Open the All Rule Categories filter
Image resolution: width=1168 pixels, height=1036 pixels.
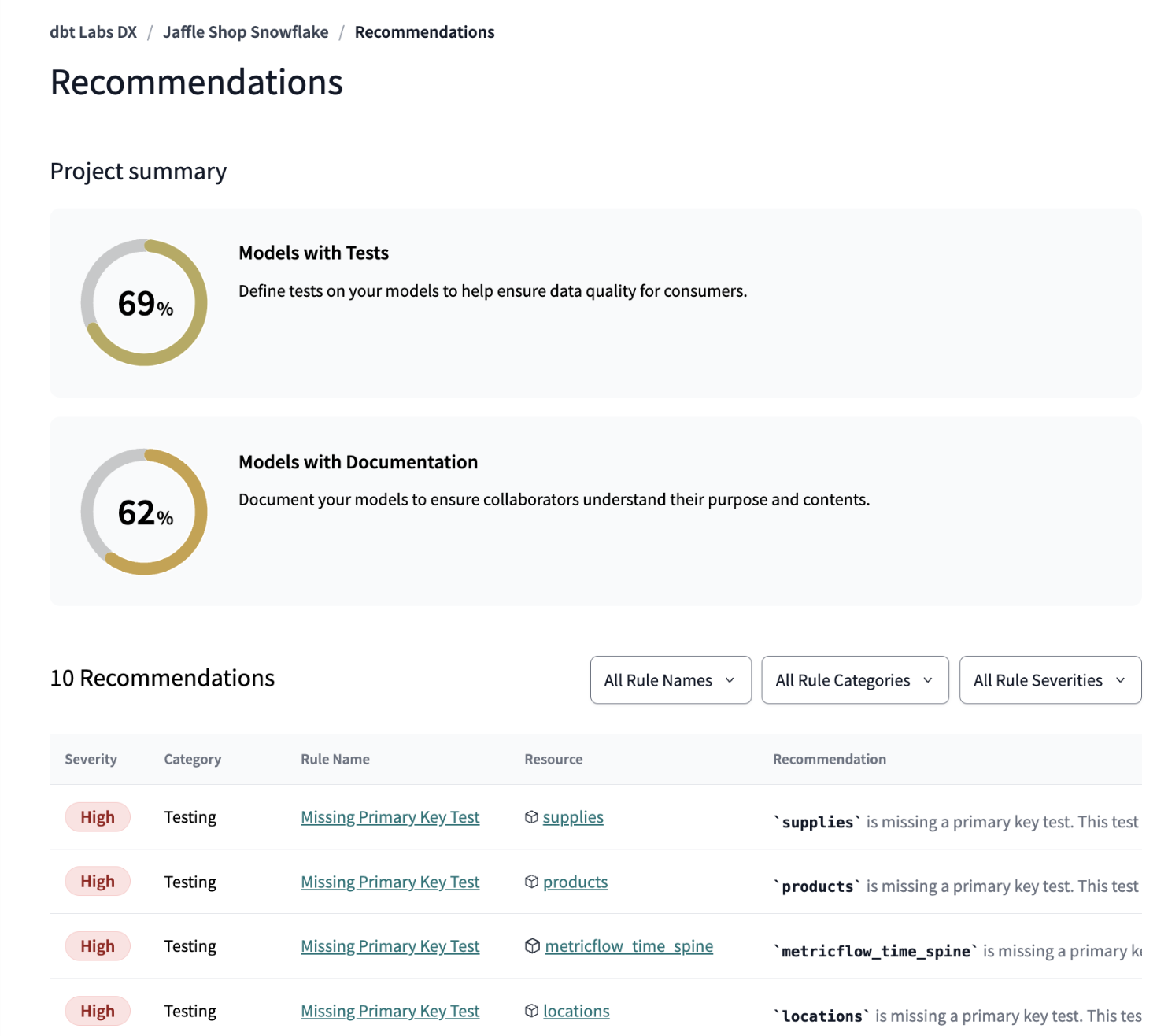tap(855, 679)
